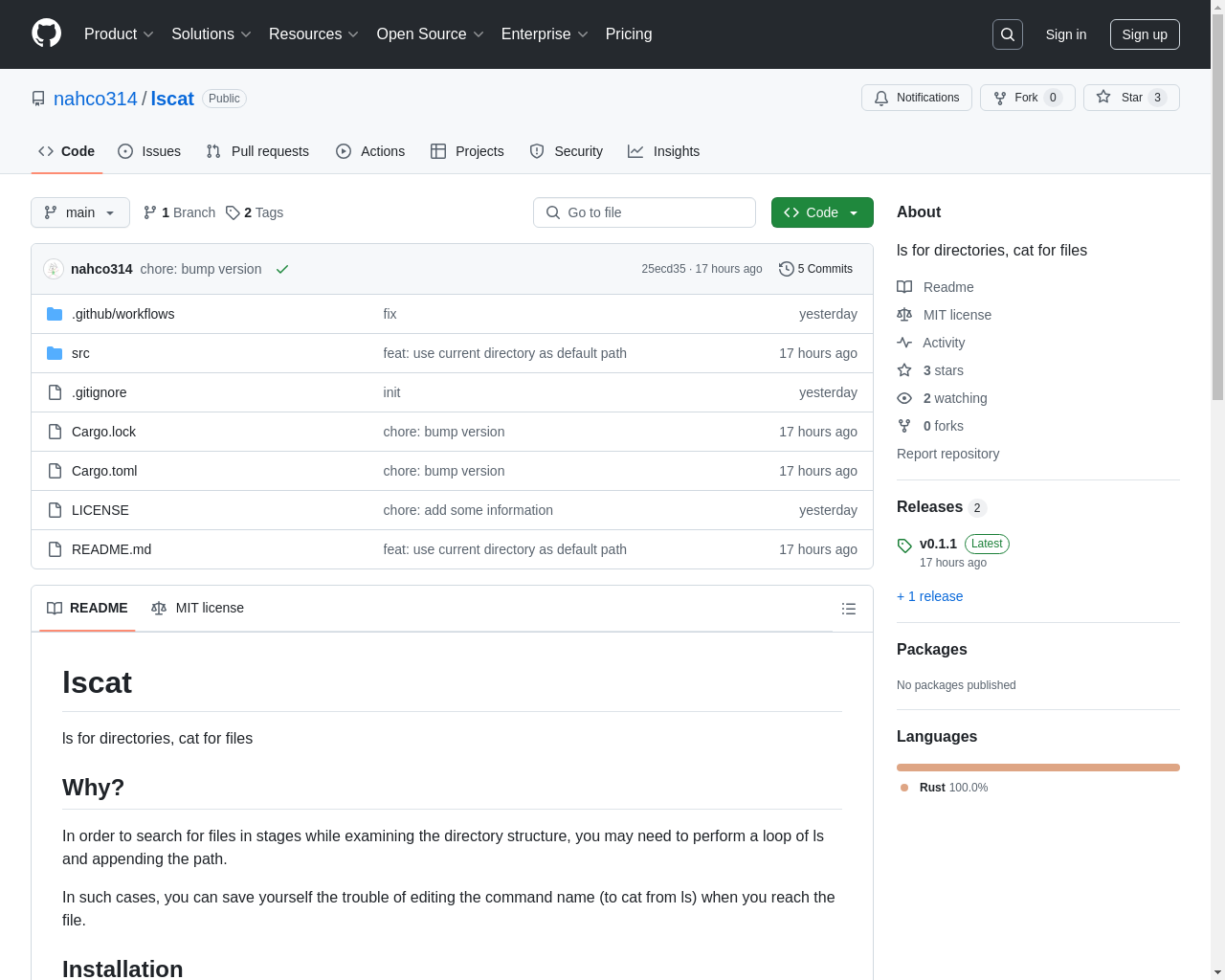Click the Sign in link
This screenshot has height=980, width=1225.
click(1066, 34)
